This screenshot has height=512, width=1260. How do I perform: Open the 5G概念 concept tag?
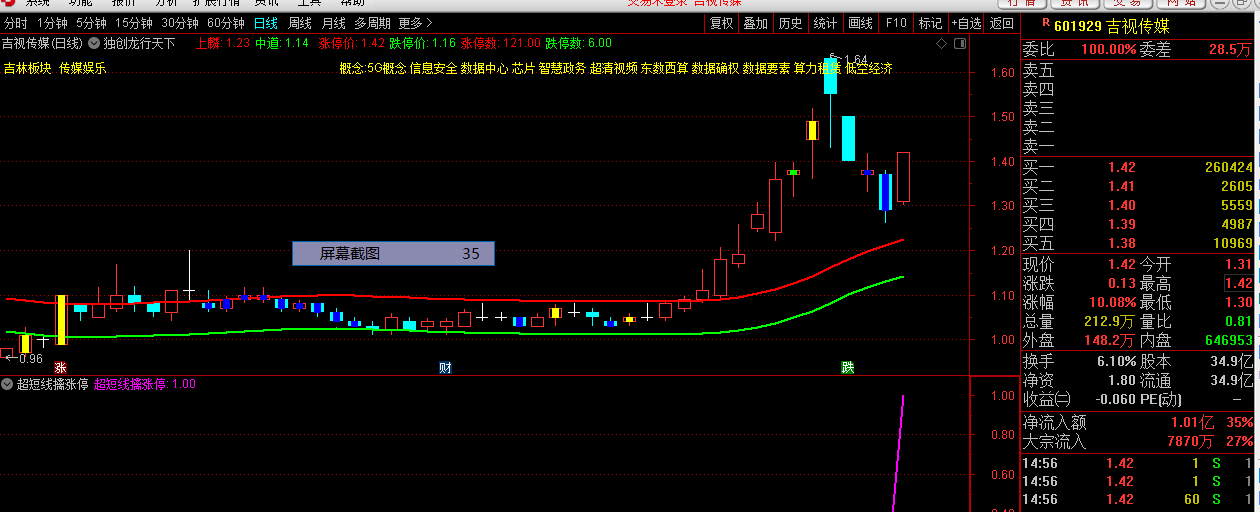386,68
